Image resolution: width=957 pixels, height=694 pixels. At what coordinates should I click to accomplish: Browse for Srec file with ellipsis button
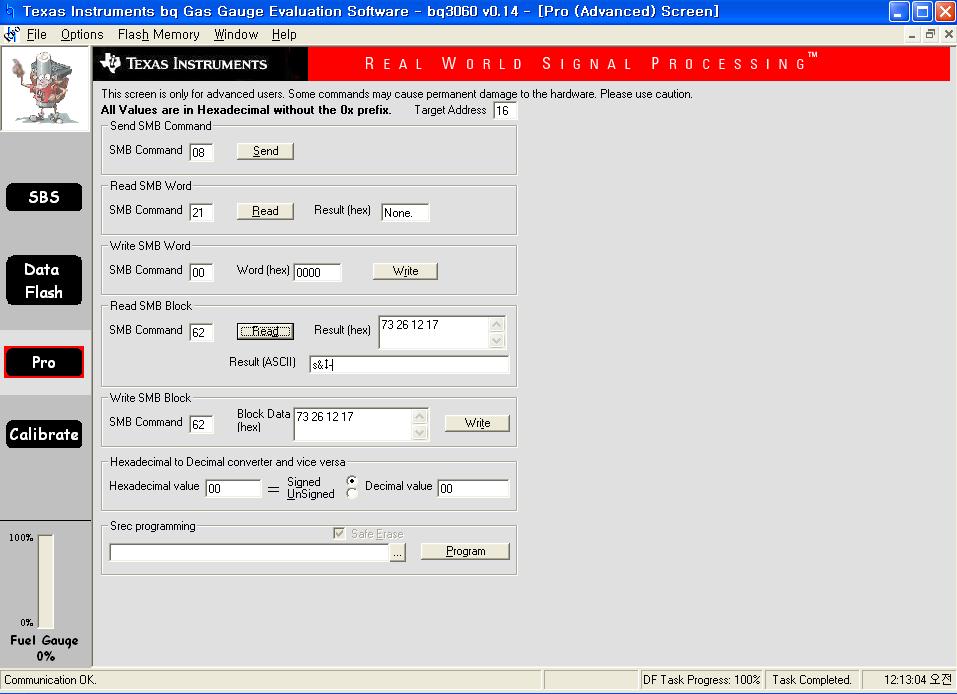pyautogui.click(x=397, y=552)
